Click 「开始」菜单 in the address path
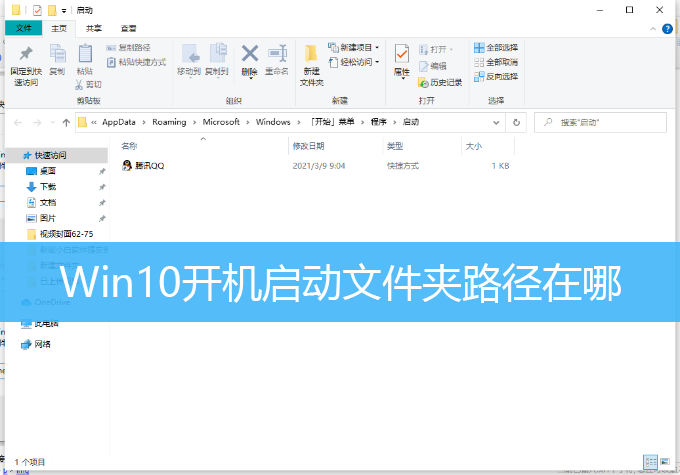This screenshot has height=475, width=680. point(332,122)
